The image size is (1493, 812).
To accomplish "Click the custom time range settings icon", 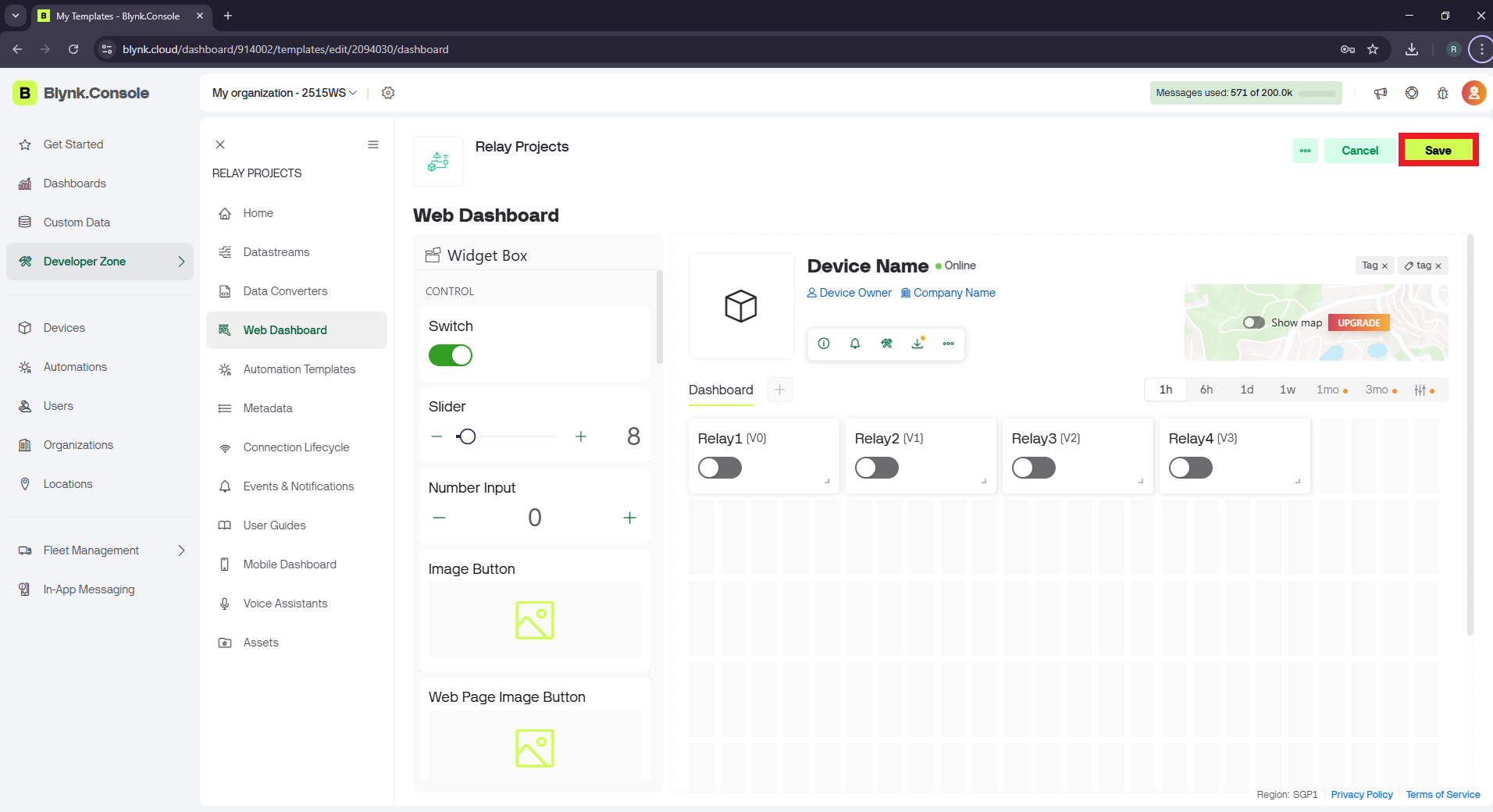I will click(1420, 390).
